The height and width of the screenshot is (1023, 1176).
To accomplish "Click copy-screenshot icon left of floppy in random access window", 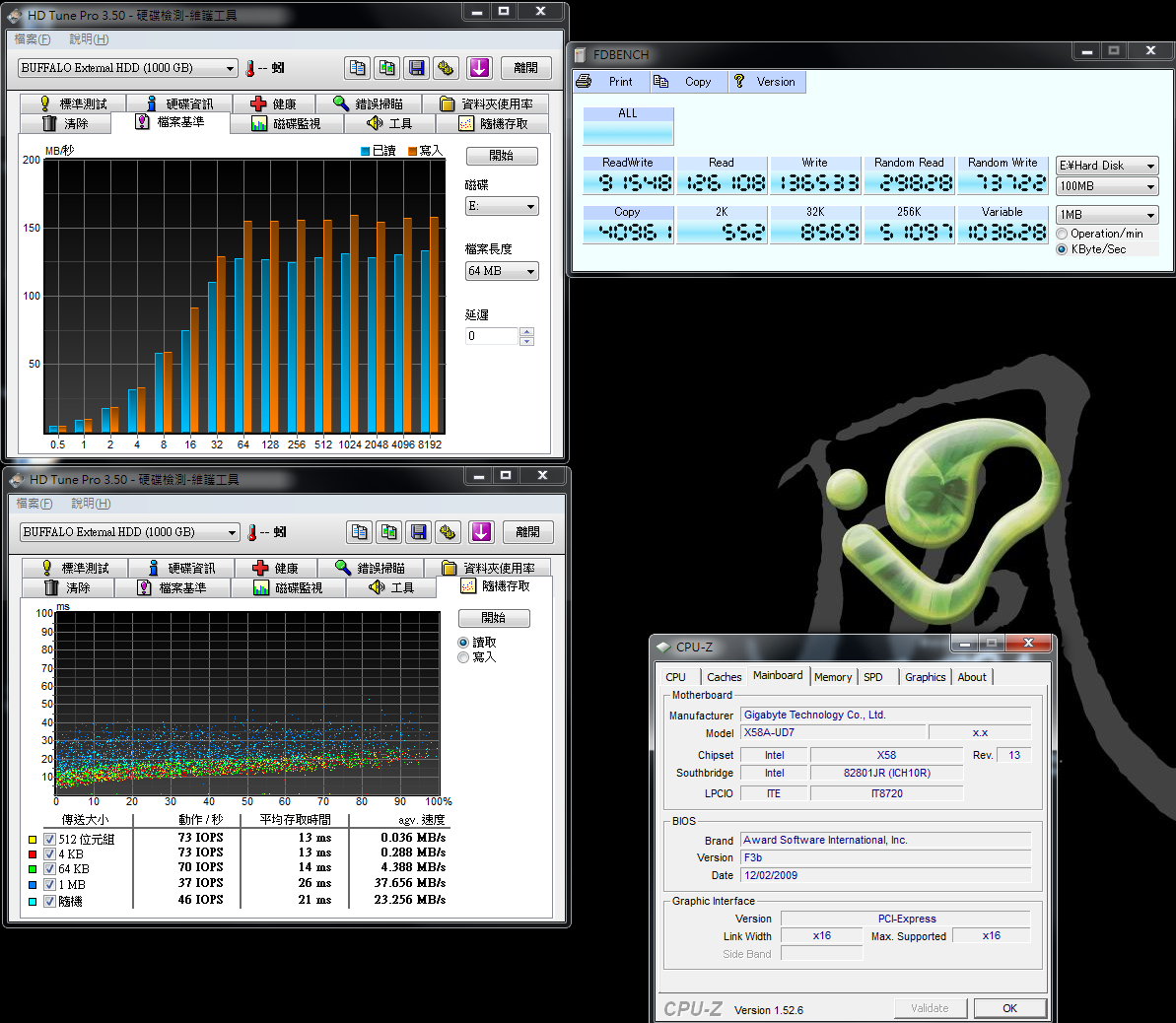I will 389,532.
